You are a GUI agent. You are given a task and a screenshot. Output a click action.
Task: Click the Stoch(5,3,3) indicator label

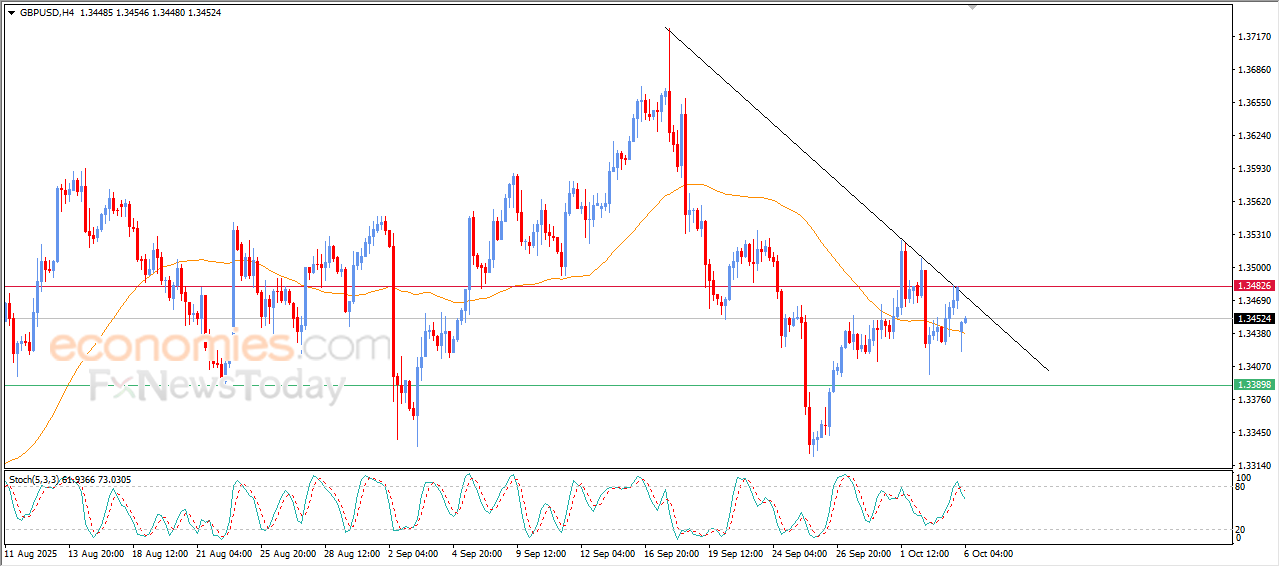[34, 480]
